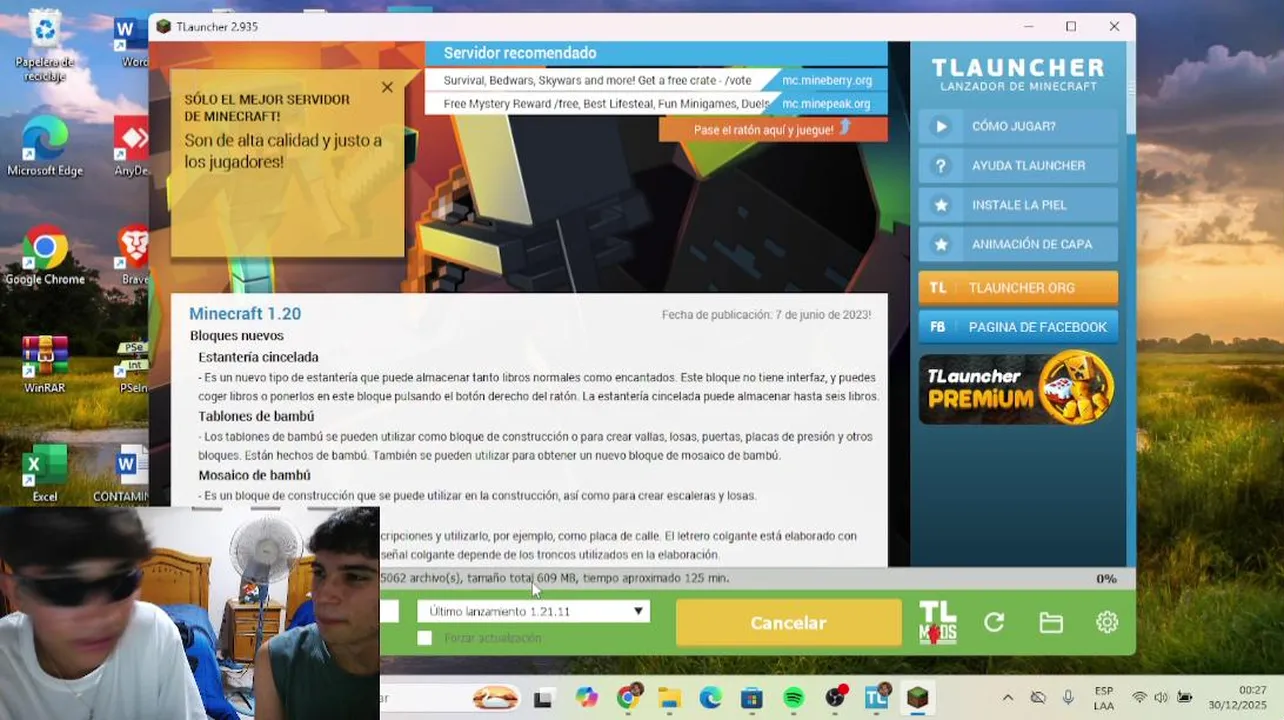1284x720 pixels.
Task: Open the clock and date 30/12/2025
Action: (1238, 698)
